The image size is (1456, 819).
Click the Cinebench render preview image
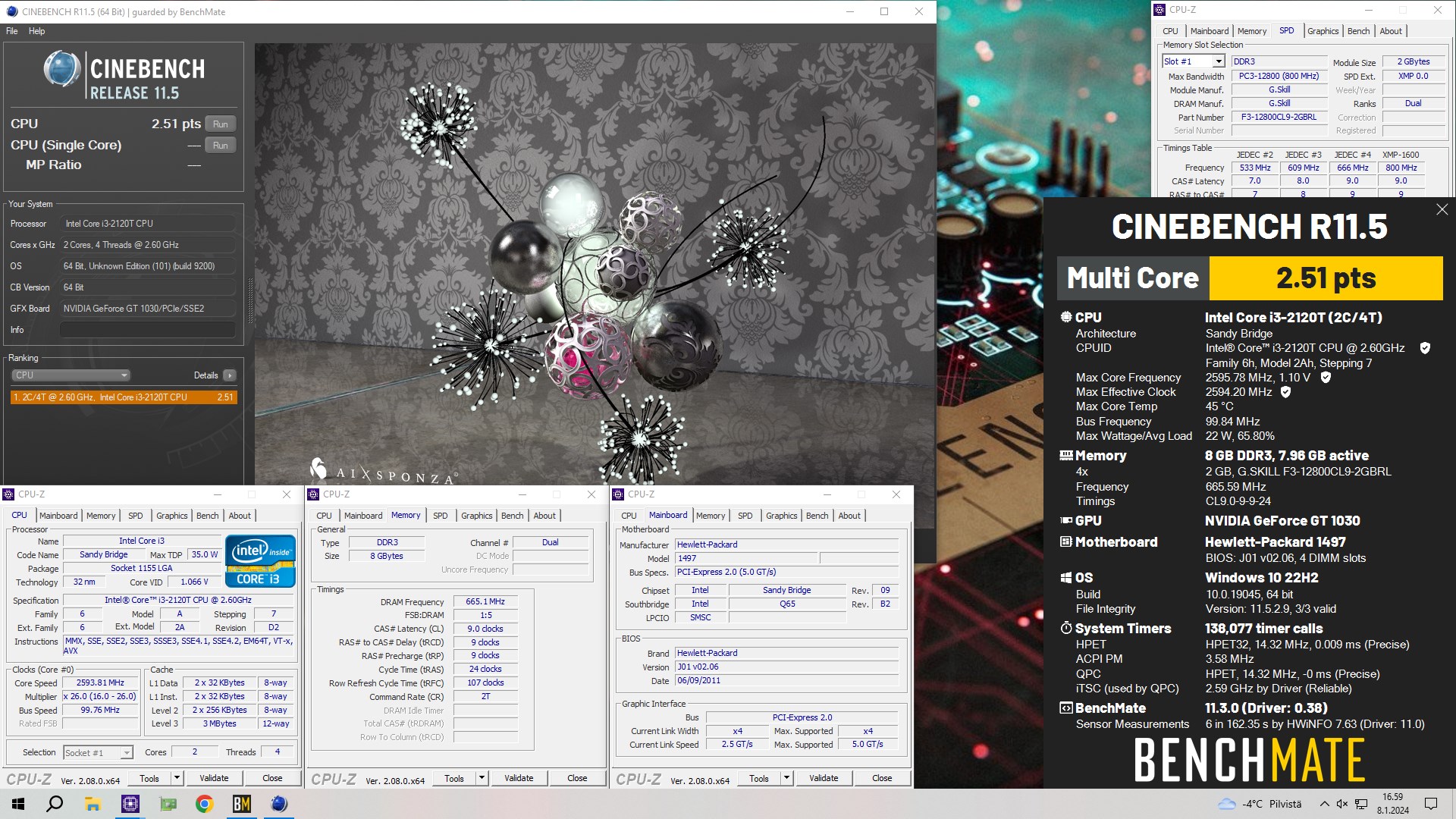595,264
